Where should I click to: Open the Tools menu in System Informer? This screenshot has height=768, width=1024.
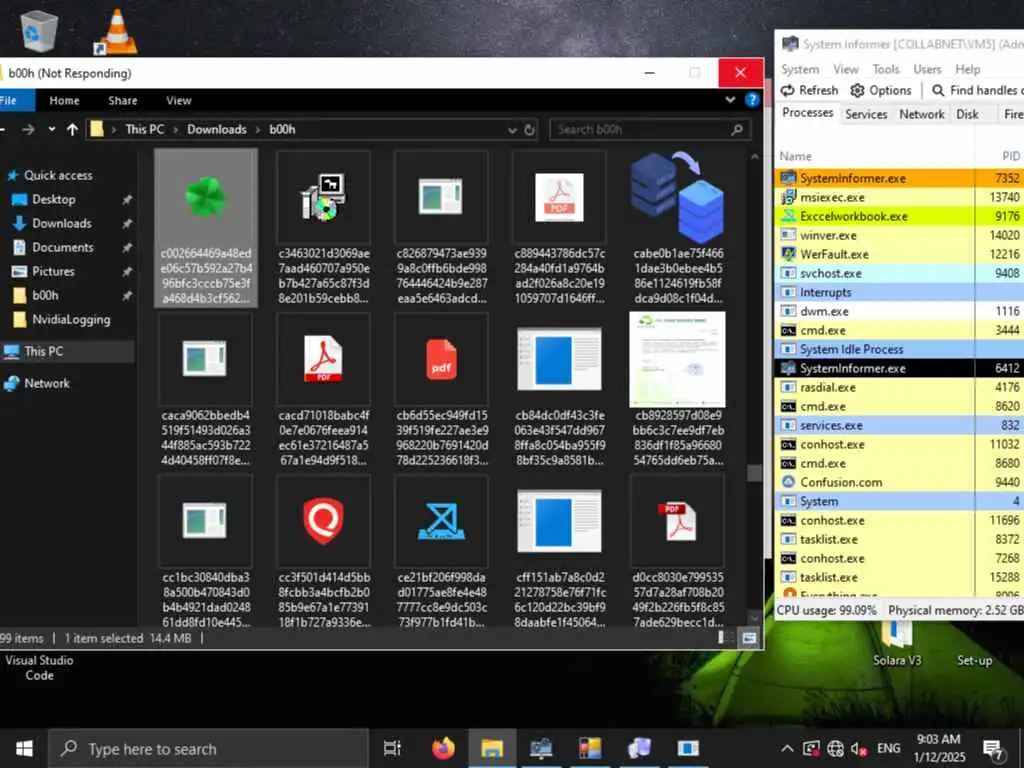(x=886, y=69)
